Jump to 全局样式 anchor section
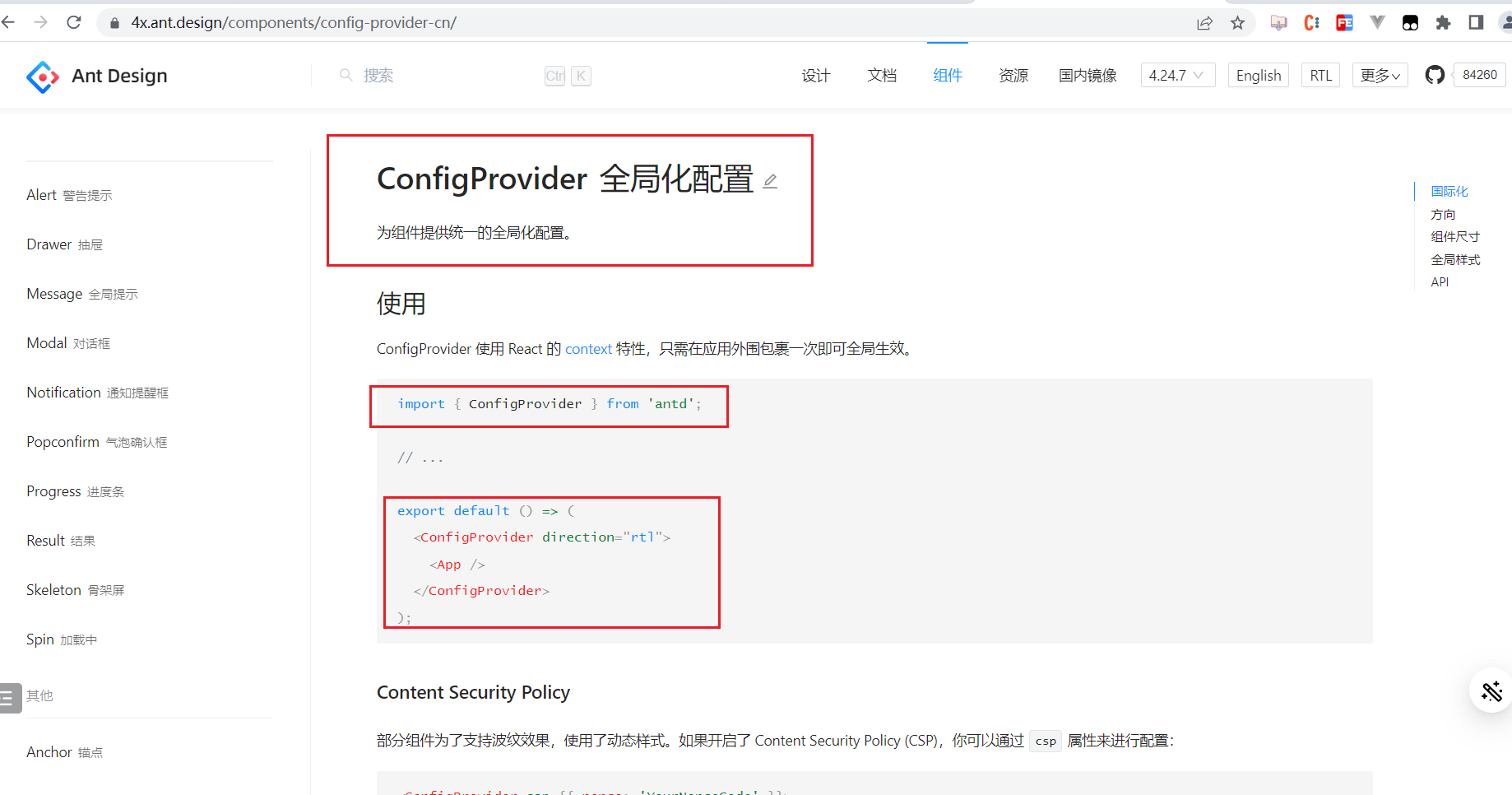Viewport: 1512px width, 795px height. (1455, 259)
